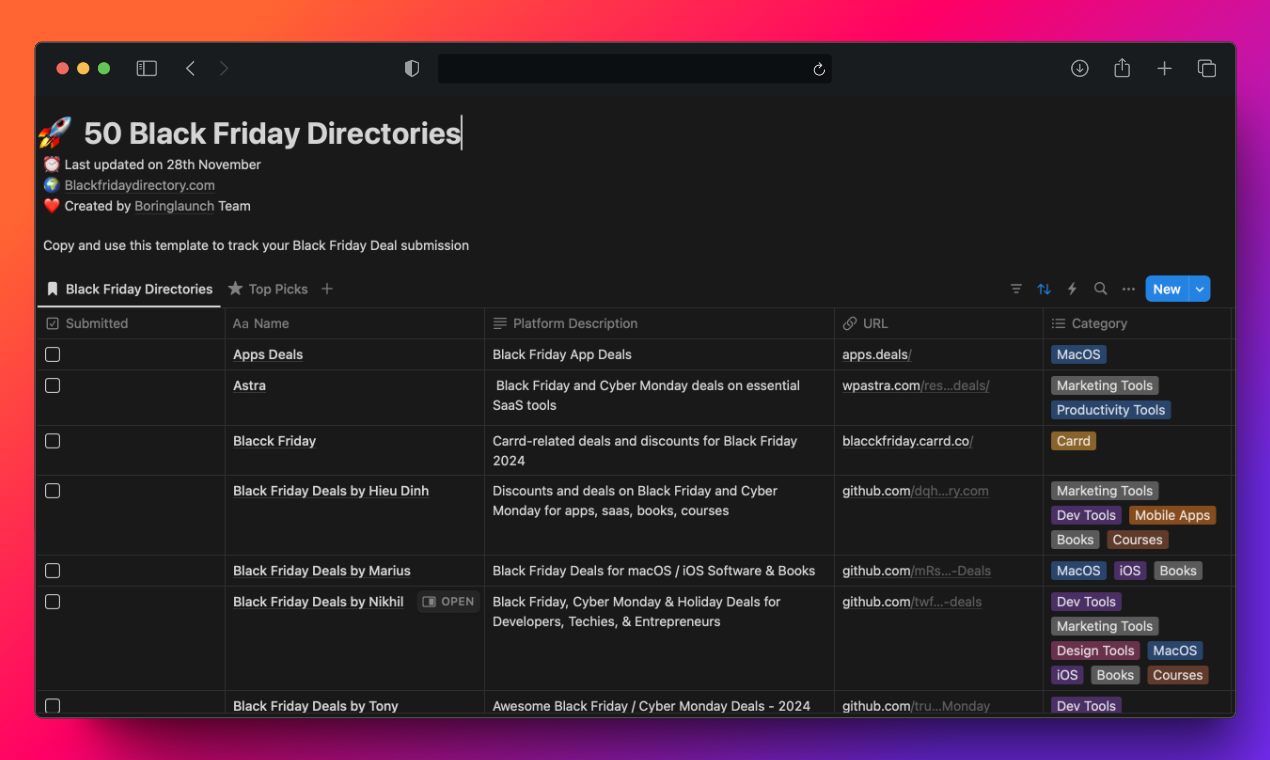The width and height of the screenshot is (1270, 760).
Task: Tick the Nikhil row checkbox
Action: click(x=53, y=601)
